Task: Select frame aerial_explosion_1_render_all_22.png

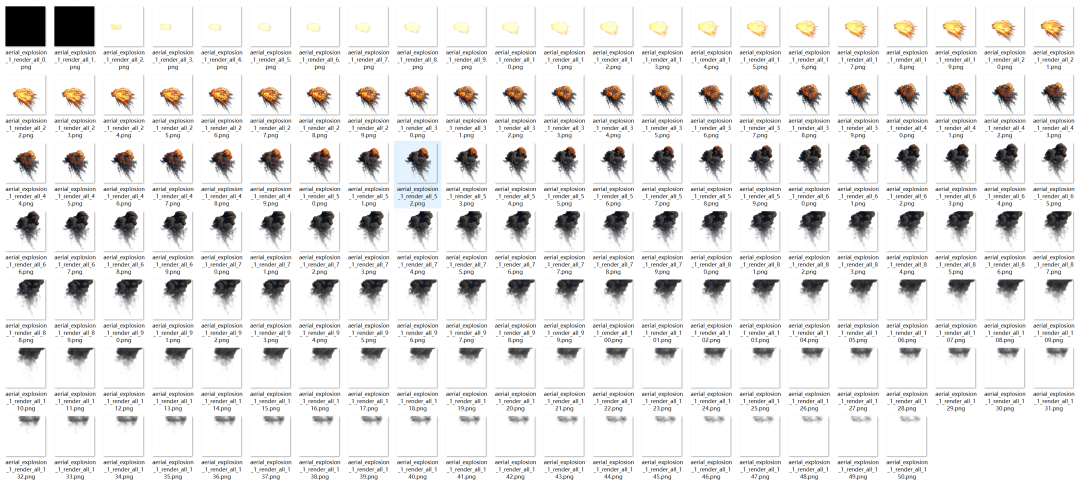Action: coord(25,97)
